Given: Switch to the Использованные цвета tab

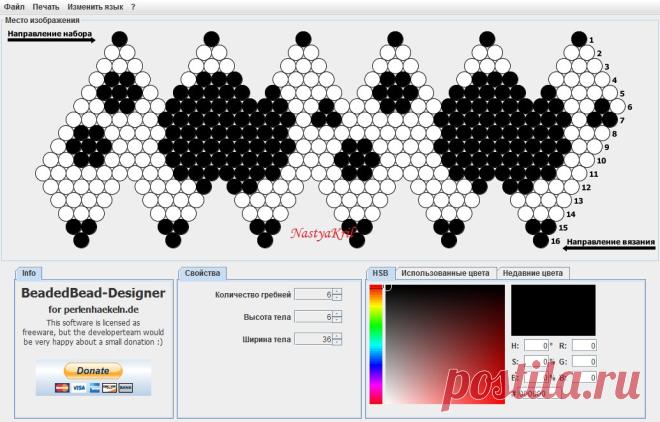Looking at the screenshot, I should click(445, 273).
